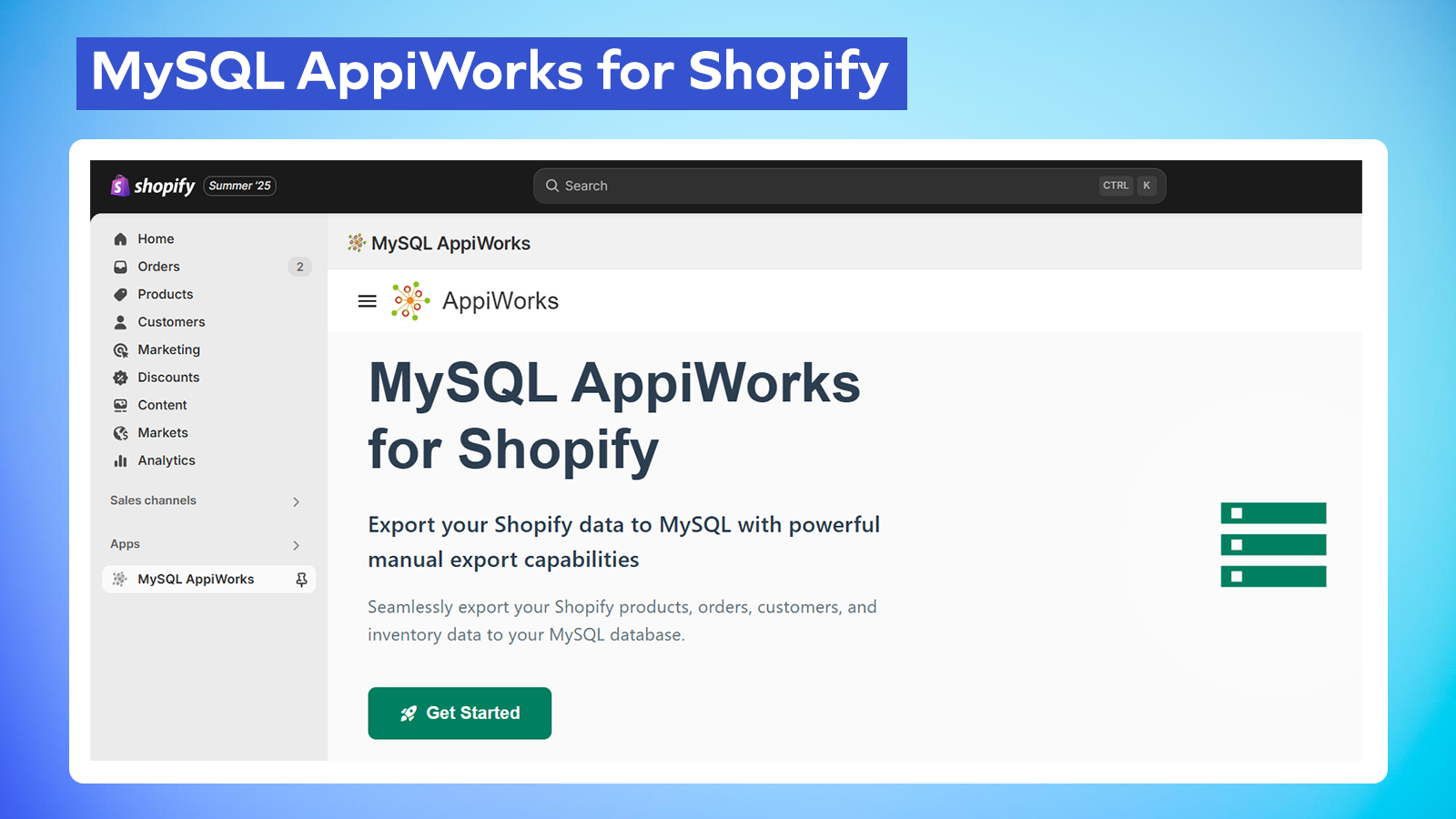1456x819 pixels.
Task: Click the MySQL AppiWorks sidebar app icon
Action: 119,580
